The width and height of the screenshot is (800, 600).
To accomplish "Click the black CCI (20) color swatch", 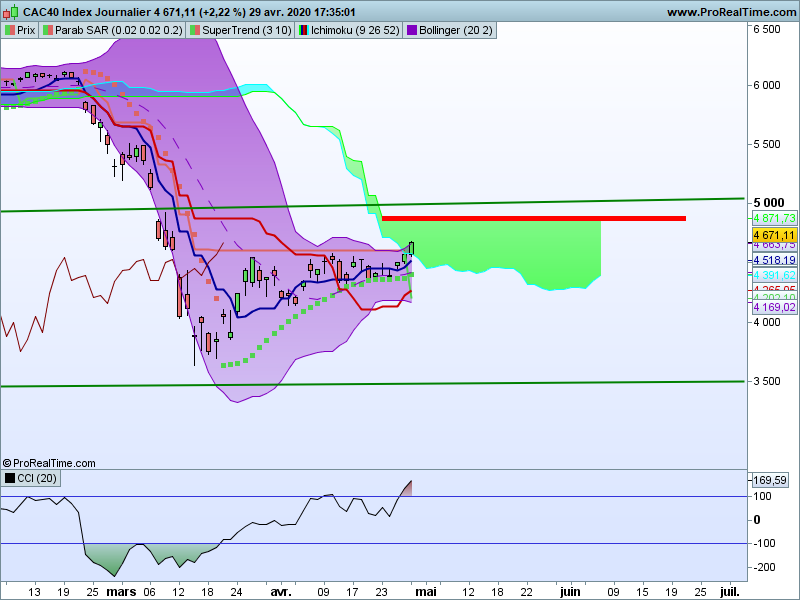I will pyautogui.click(x=10, y=479).
